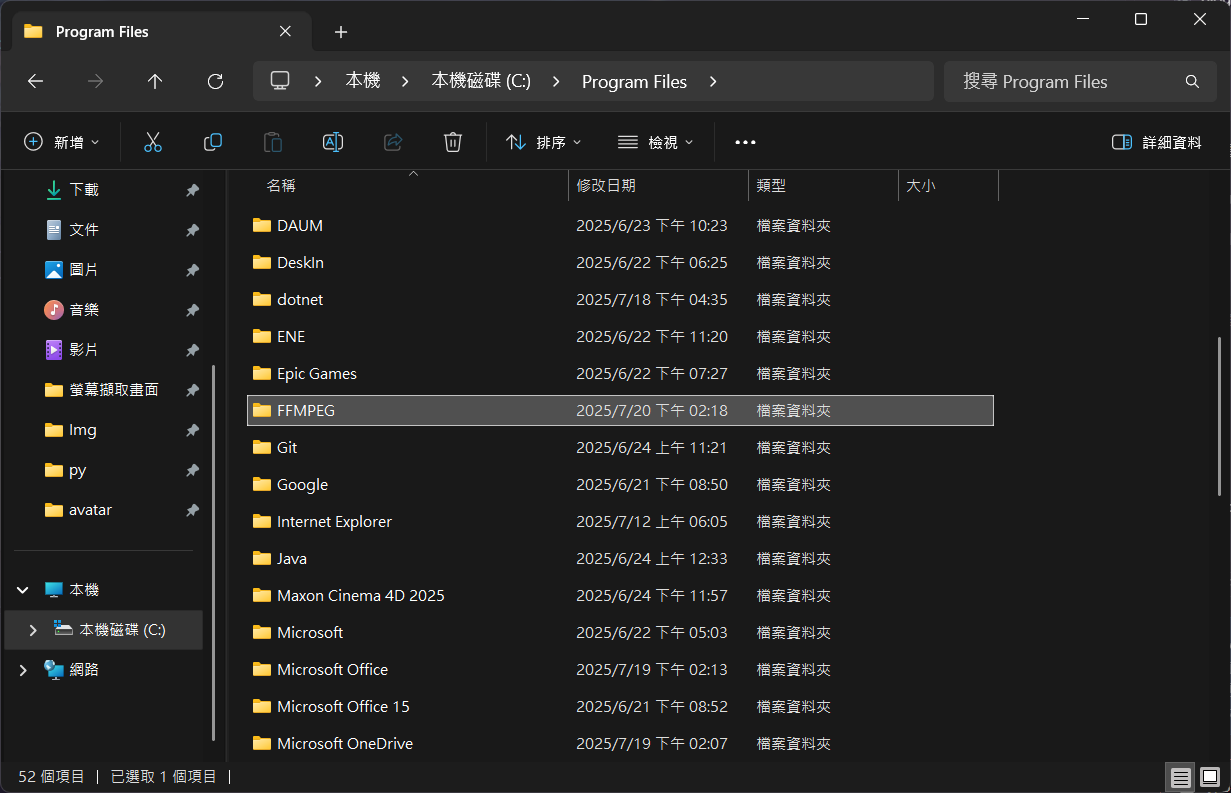Toggle the 詳細資料 details pane
This screenshot has height=793, width=1231.
tap(1155, 141)
